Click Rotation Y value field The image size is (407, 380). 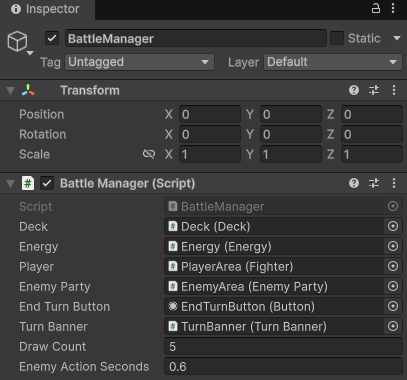pos(291,134)
